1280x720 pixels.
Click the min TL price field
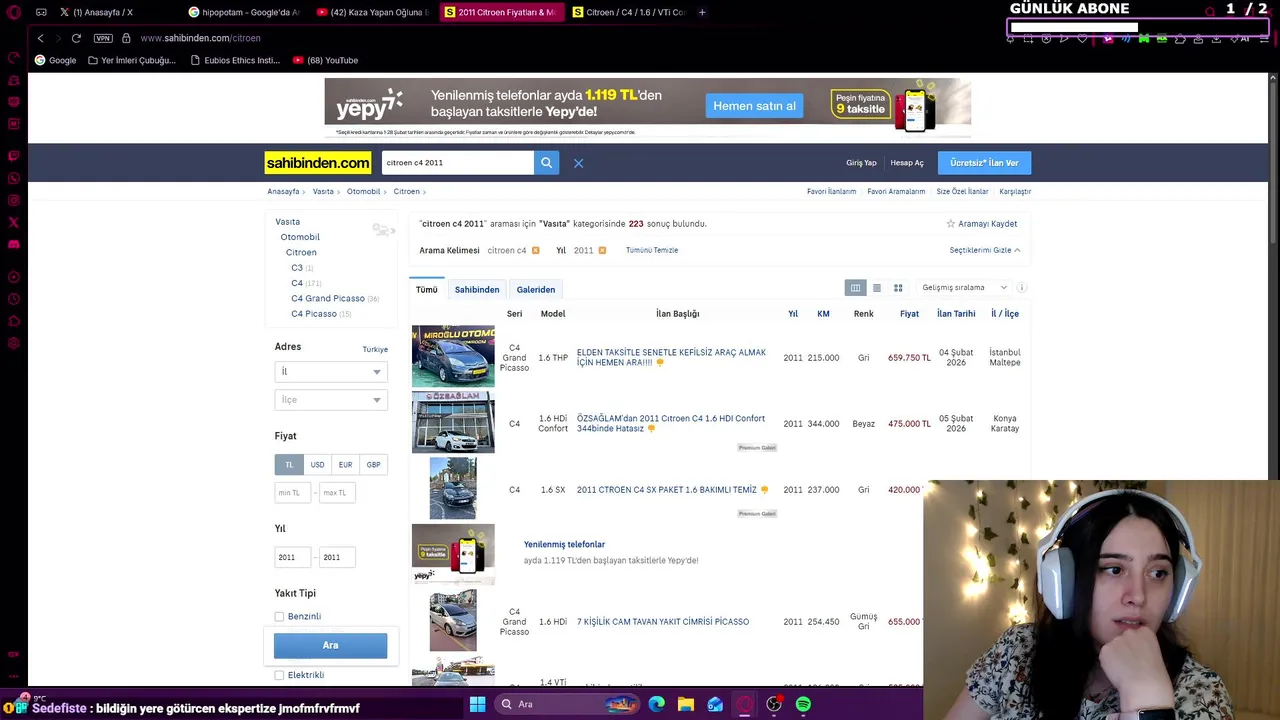(293, 493)
